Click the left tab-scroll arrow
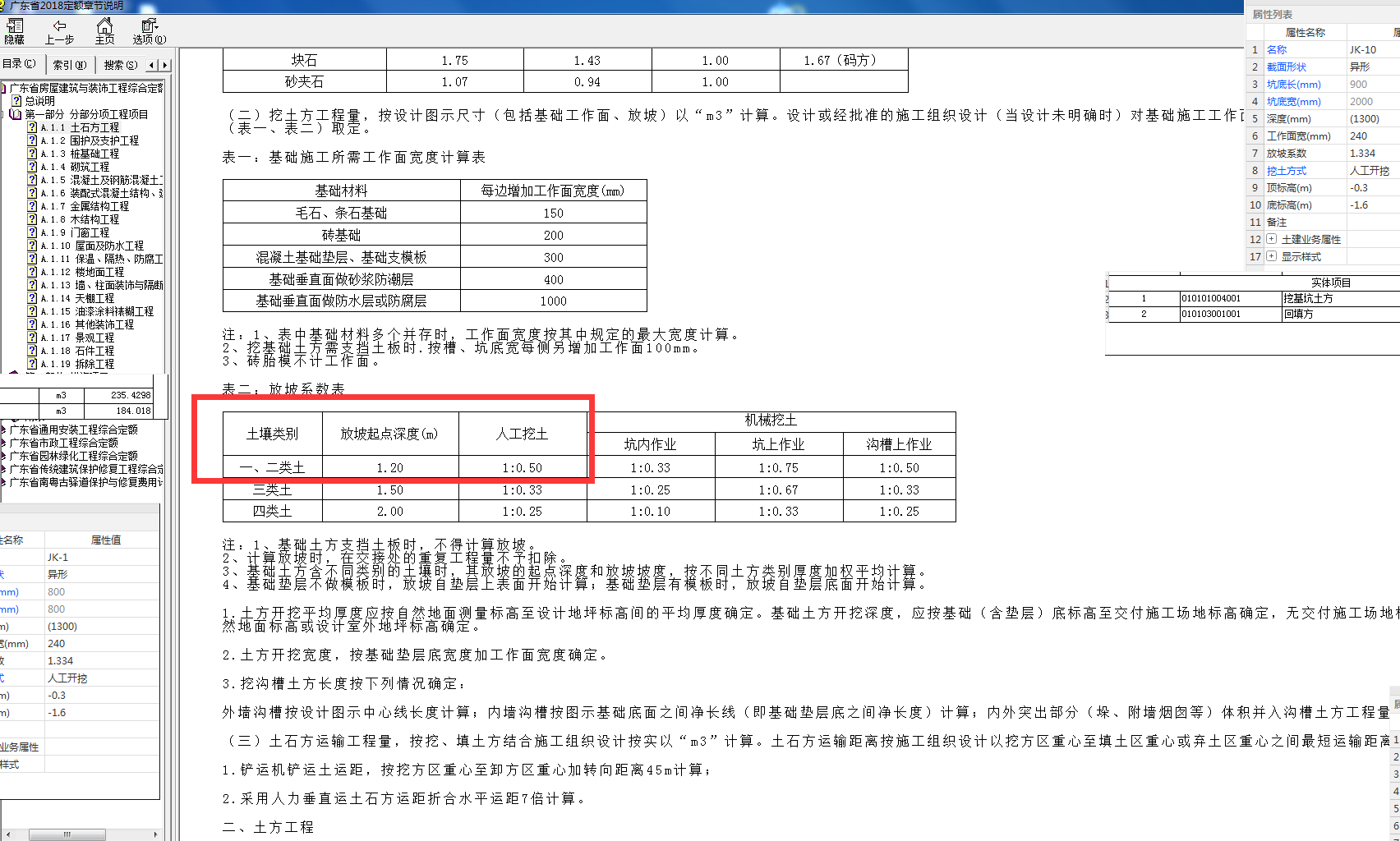 pos(152,65)
